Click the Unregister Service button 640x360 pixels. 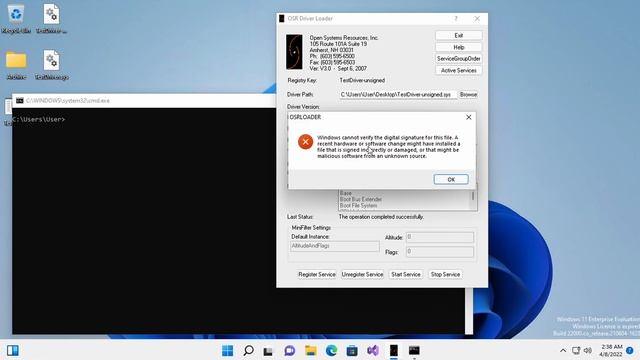pyautogui.click(x=362, y=274)
